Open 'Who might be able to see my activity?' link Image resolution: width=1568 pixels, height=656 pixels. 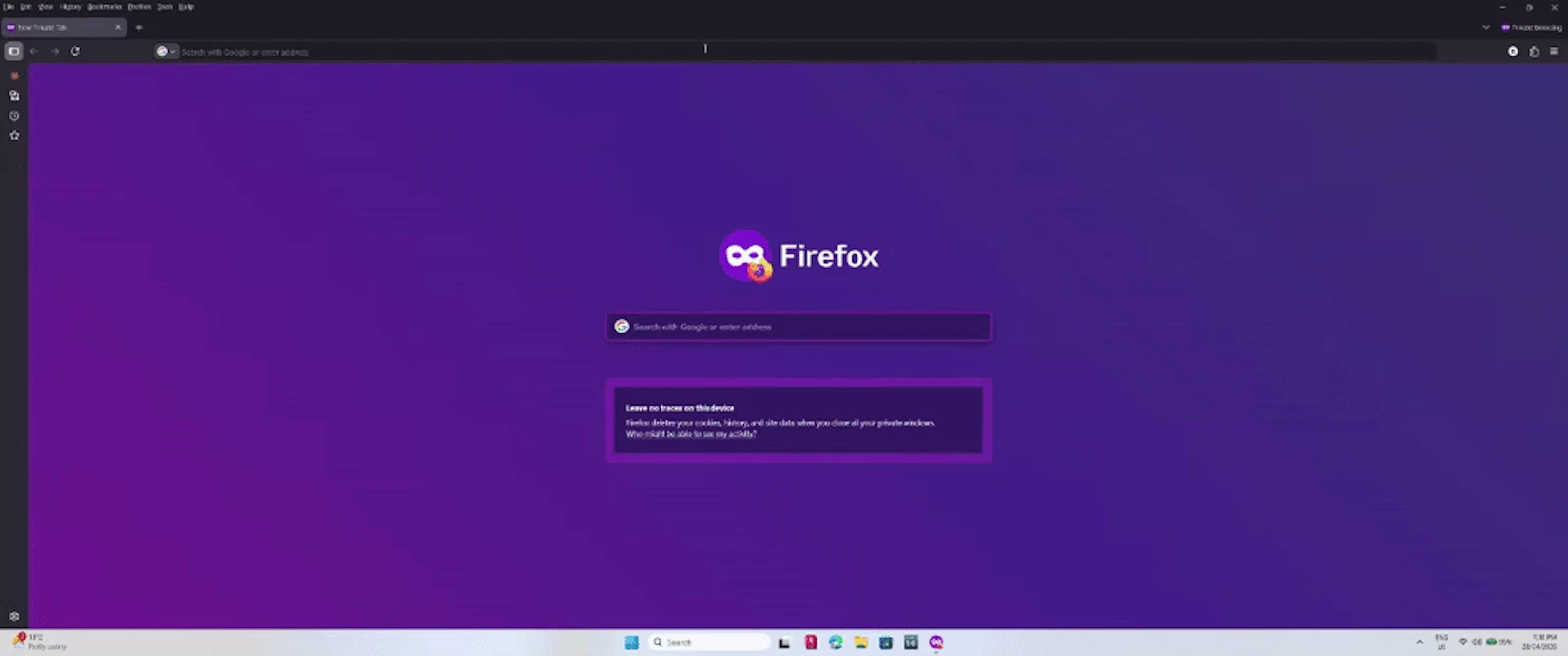tap(691, 434)
